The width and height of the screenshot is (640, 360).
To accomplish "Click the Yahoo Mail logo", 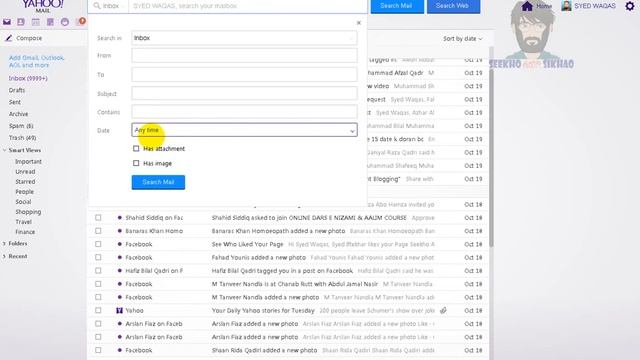I will (43, 6).
